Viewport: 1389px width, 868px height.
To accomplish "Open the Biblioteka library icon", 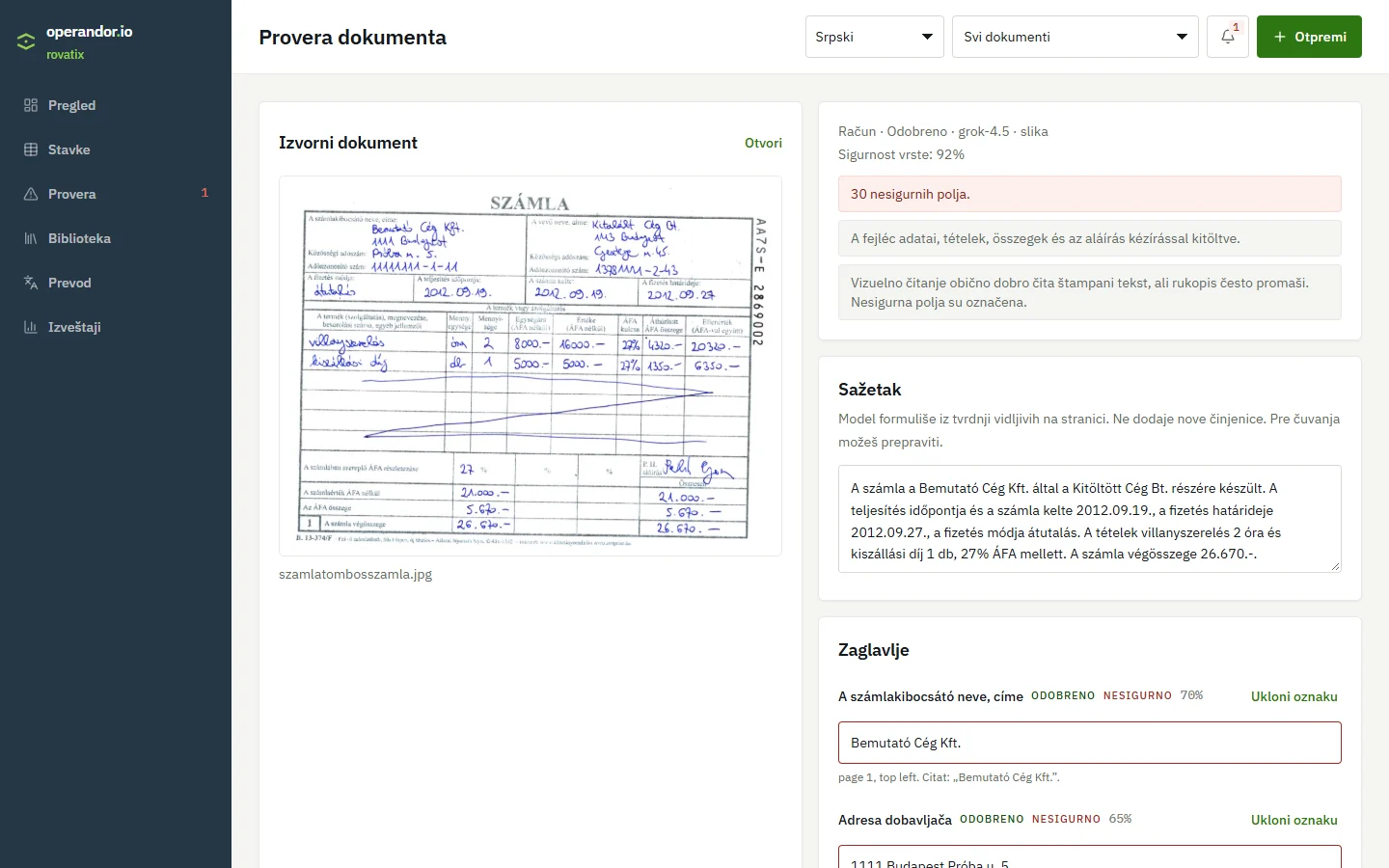I will [x=31, y=238].
